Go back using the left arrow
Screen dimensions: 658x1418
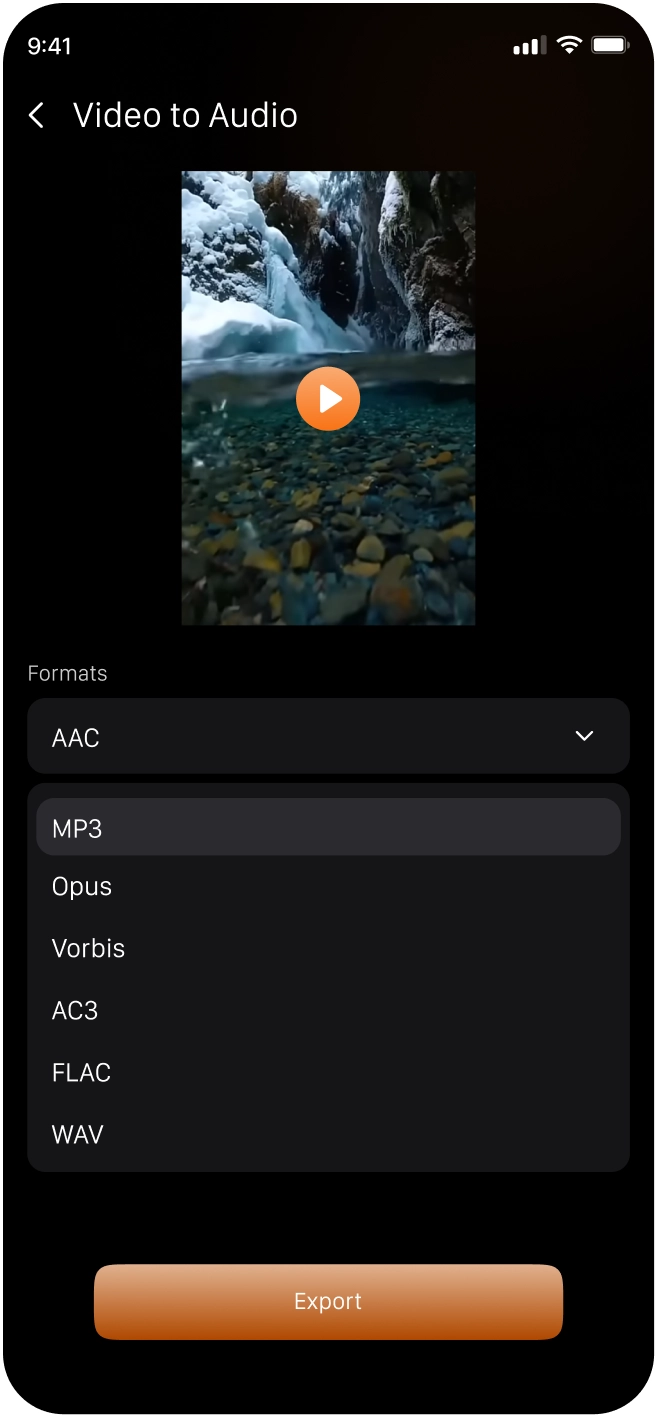[x=36, y=116]
